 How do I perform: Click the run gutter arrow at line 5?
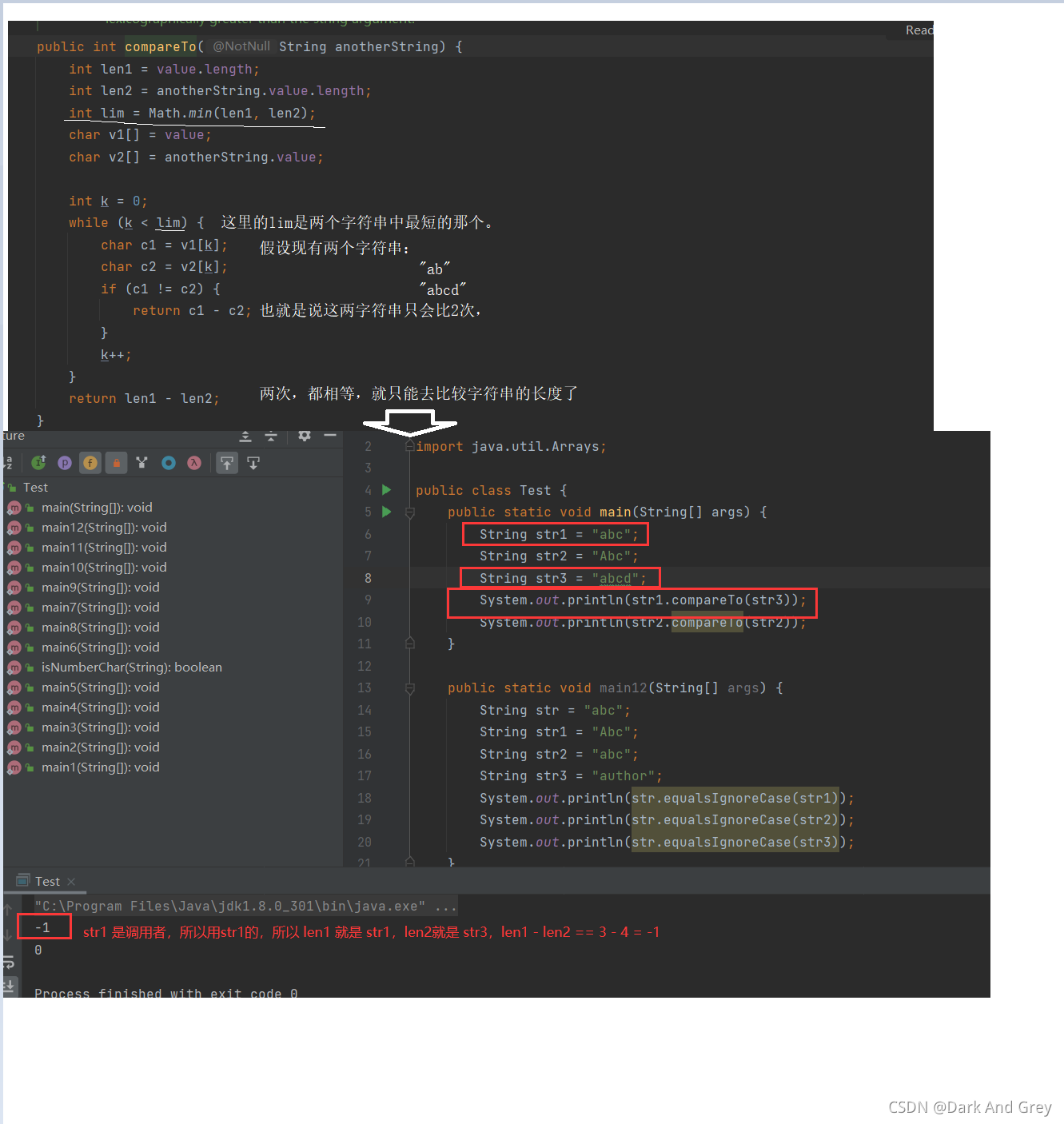[x=387, y=512]
